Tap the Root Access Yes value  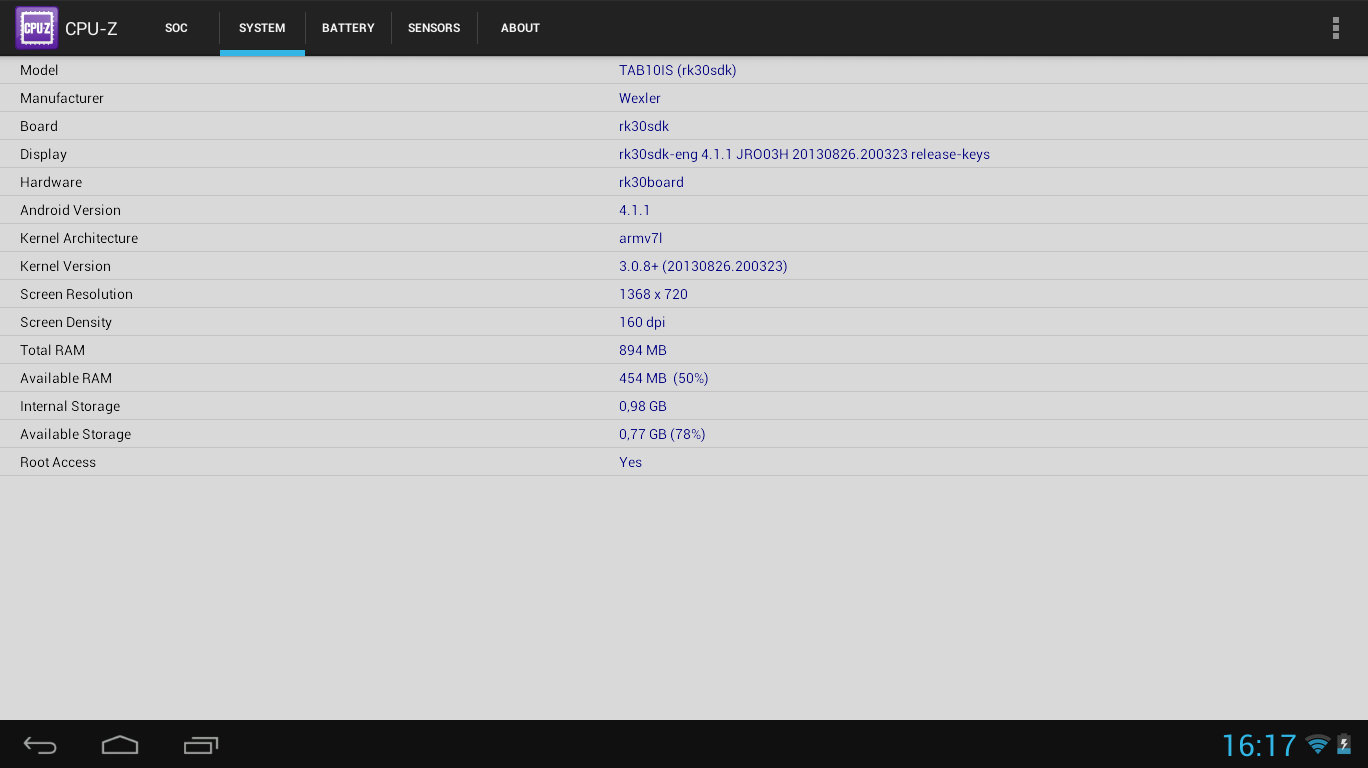(630, 462)
